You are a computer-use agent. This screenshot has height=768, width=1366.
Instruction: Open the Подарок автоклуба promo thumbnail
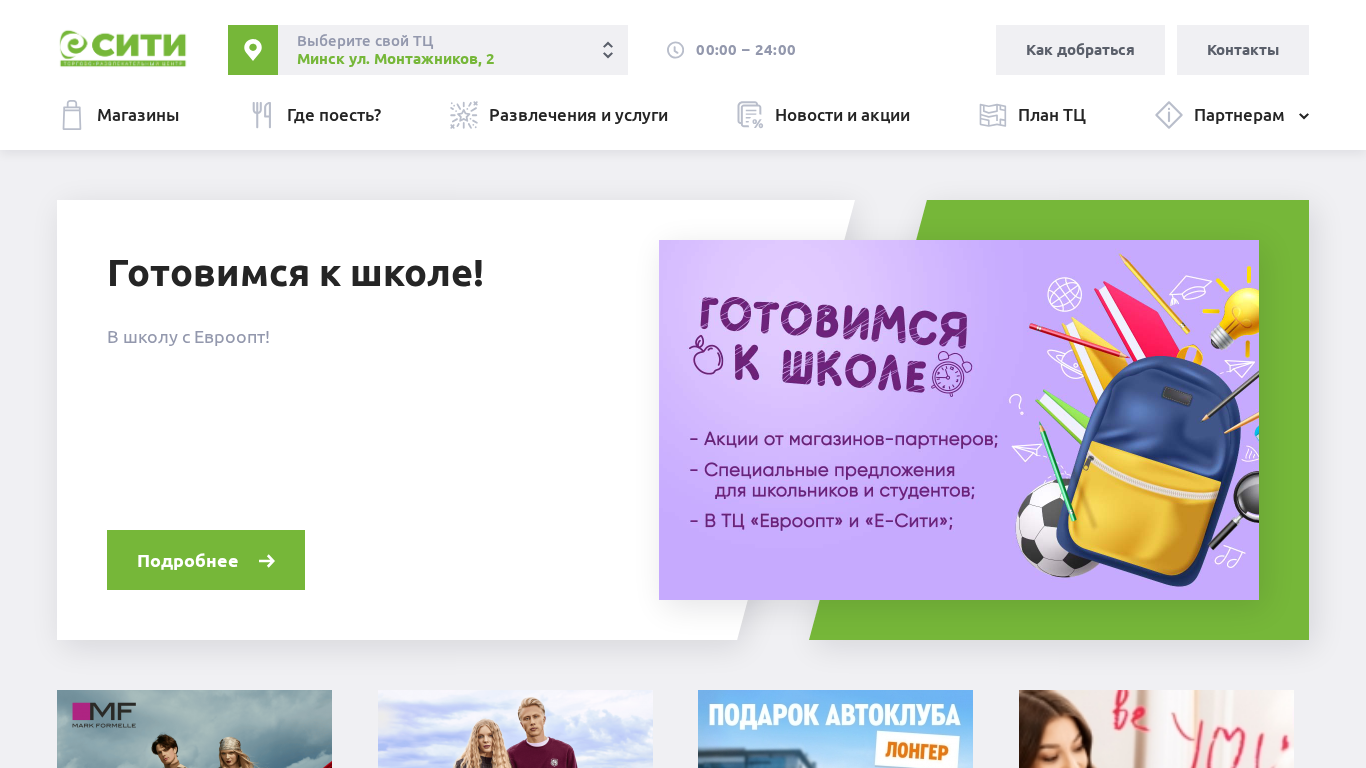[x=835, y=729]
